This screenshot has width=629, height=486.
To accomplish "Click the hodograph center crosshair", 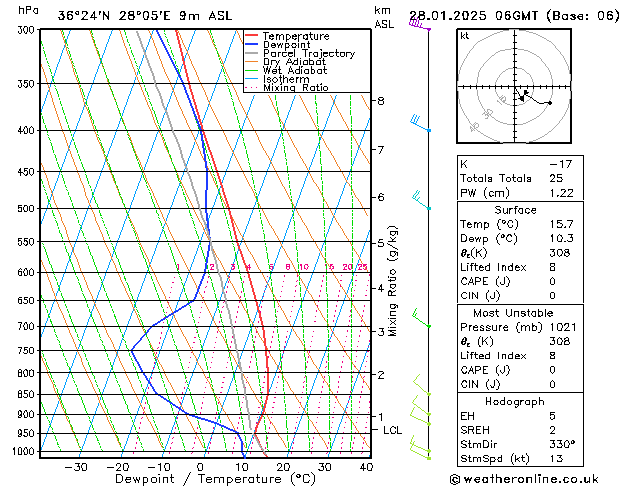I will tap(515, 87).
